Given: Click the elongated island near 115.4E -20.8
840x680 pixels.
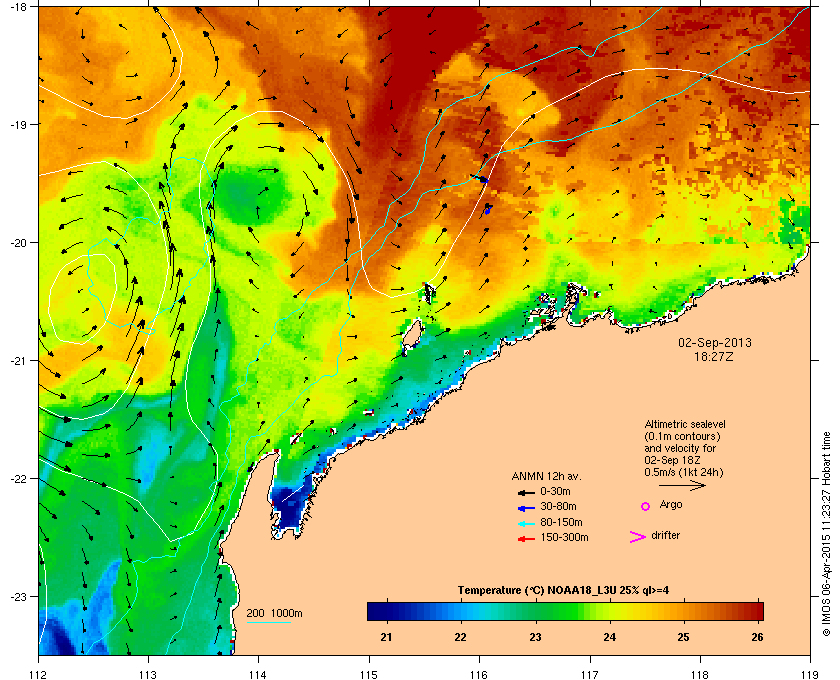Looking at the screenshot, I should [411, 335].
